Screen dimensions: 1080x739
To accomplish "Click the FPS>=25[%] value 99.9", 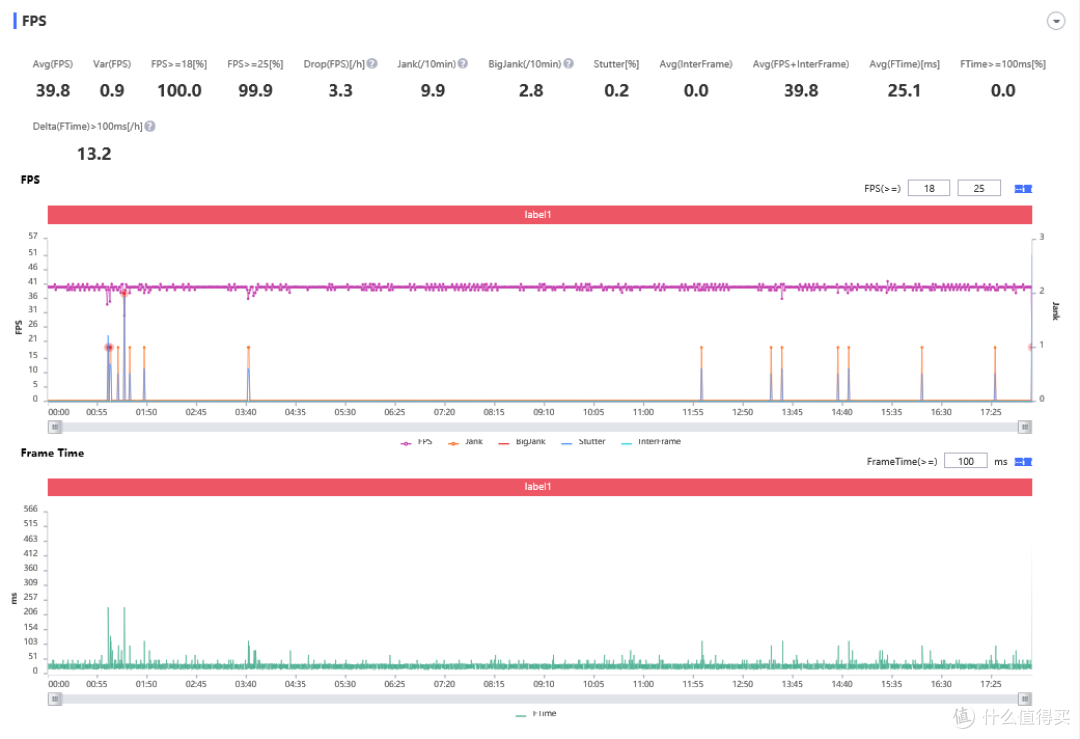I will click(255, 91).
